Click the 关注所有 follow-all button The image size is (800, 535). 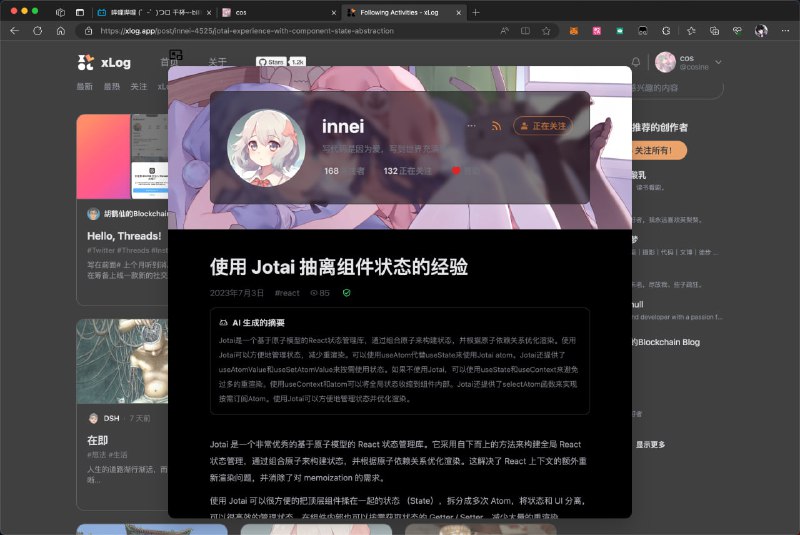[x=659, y=149]
